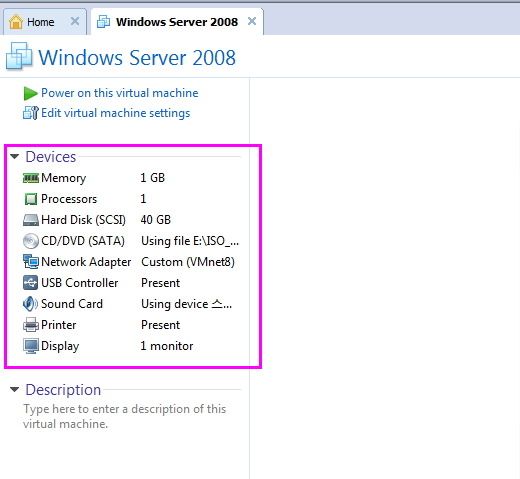Select the CD/DVD (SATA) label
This screenshot has width=520, height=479.
coord(83,241)
